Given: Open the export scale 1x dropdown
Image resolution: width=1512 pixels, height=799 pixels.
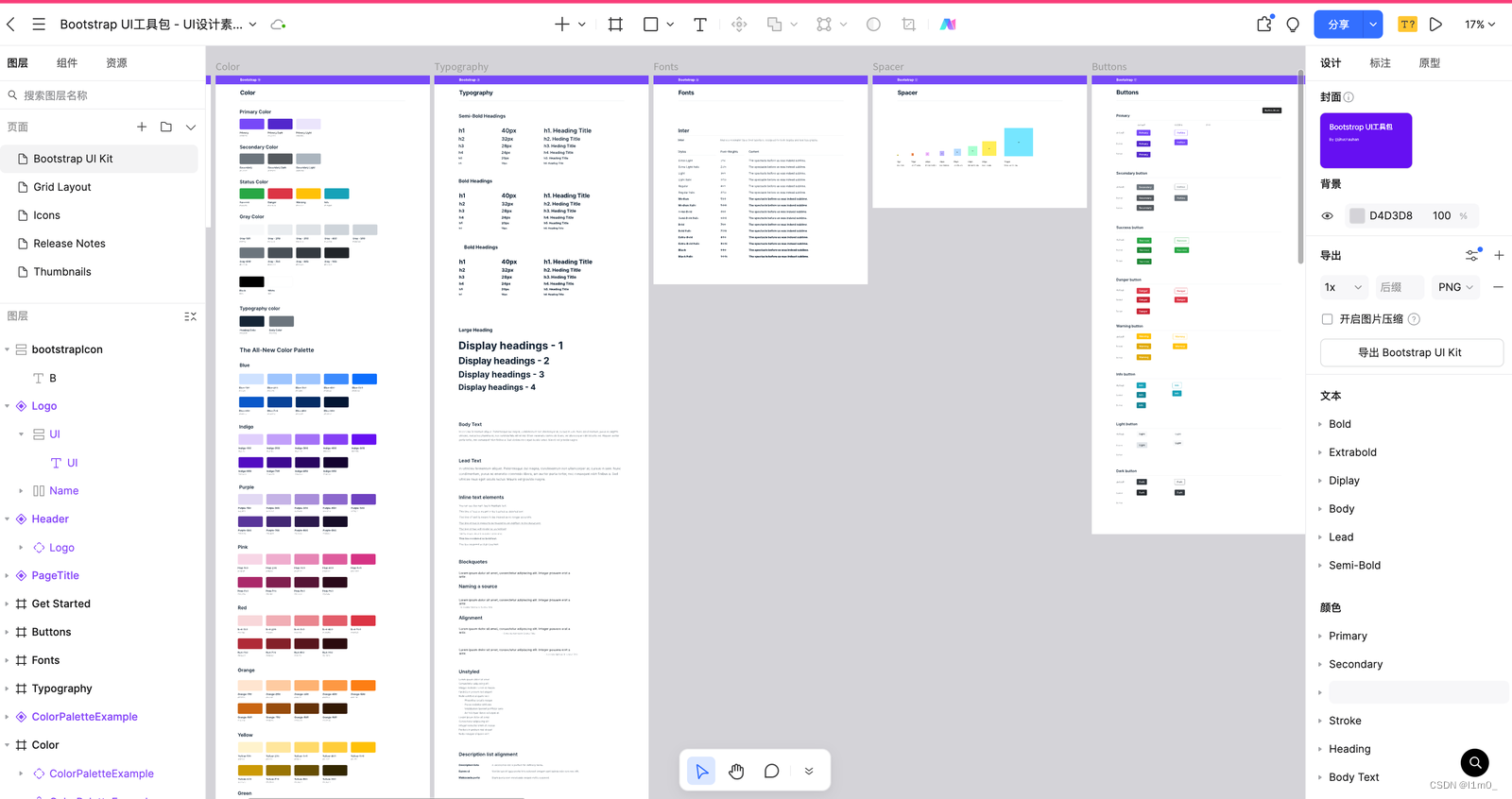Looking at the screenshot, I should point(1343,287).
